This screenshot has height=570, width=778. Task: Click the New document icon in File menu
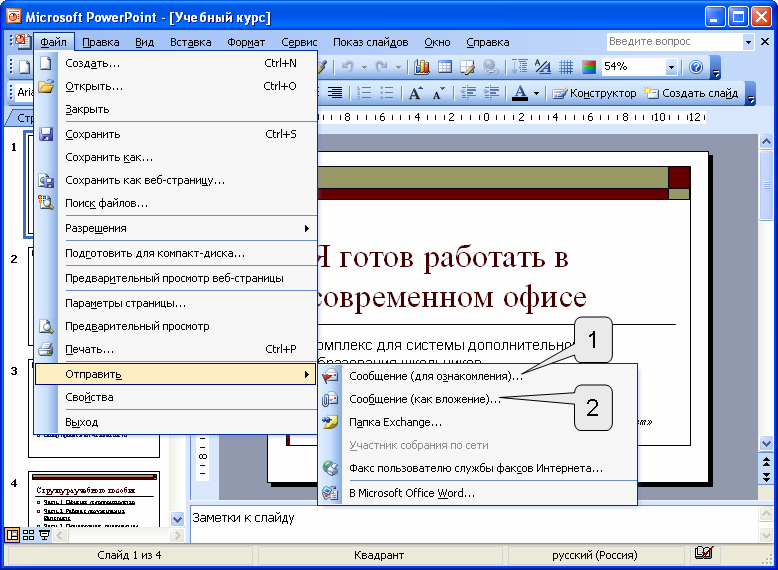click(x=46, y=63)
